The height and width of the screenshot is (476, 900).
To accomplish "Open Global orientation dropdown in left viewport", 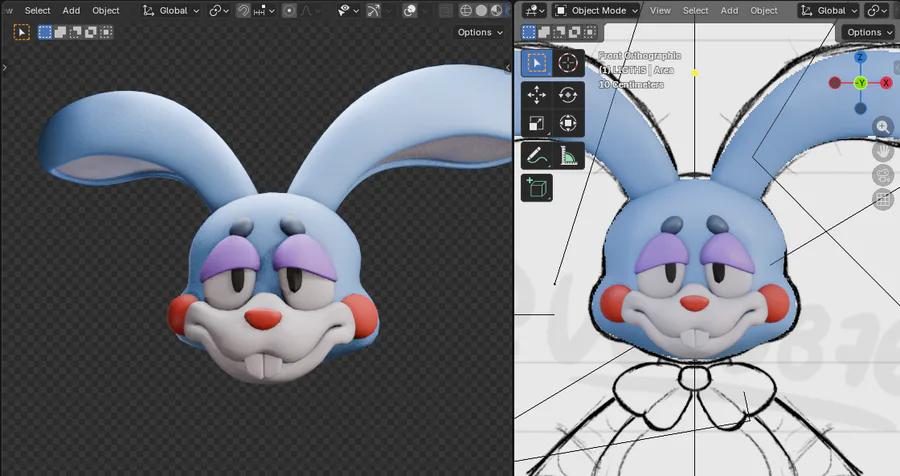I will pyautogui.click(x=171, y=10).
